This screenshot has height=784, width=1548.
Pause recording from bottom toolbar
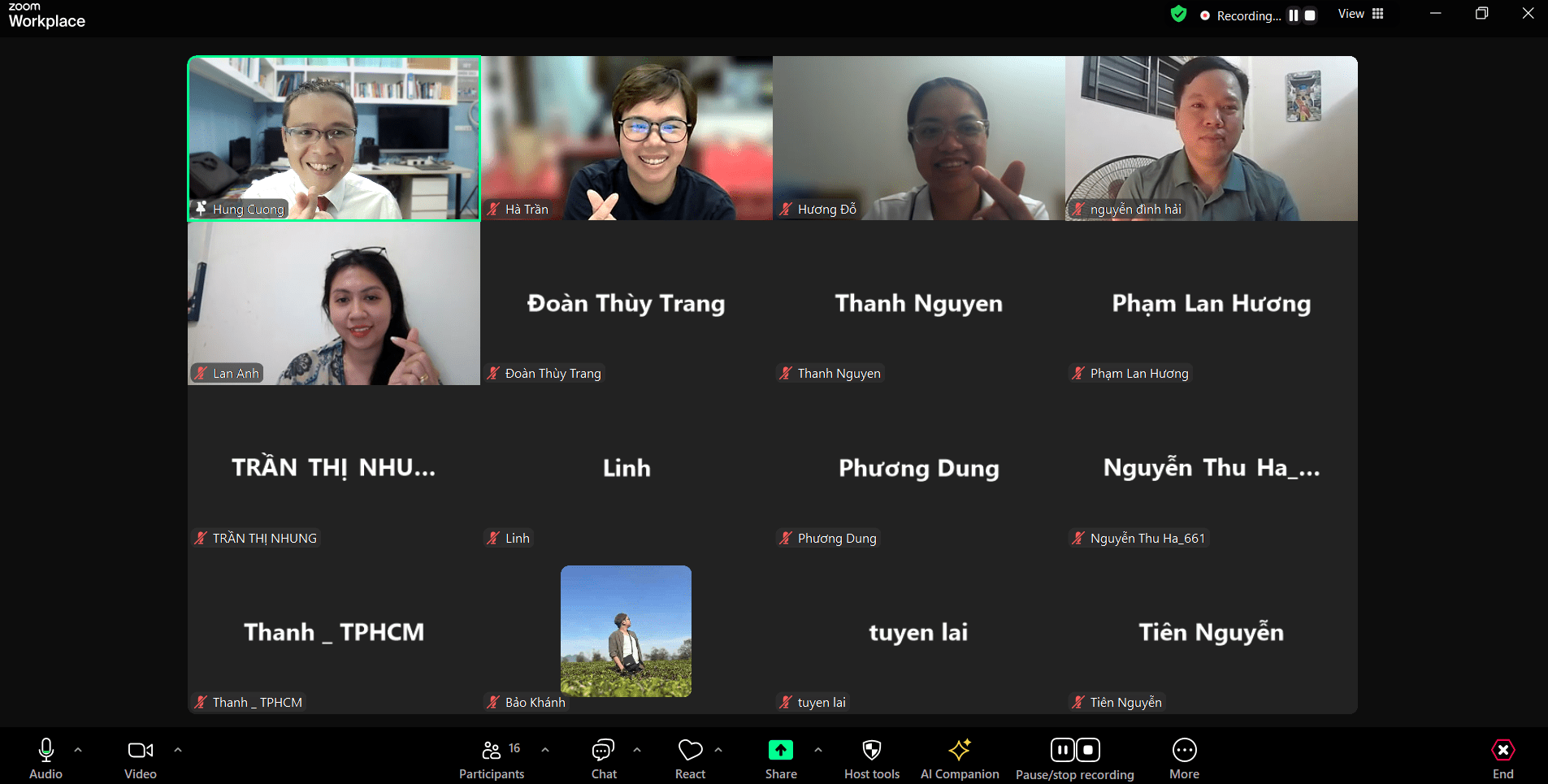tap(1062, 749)
